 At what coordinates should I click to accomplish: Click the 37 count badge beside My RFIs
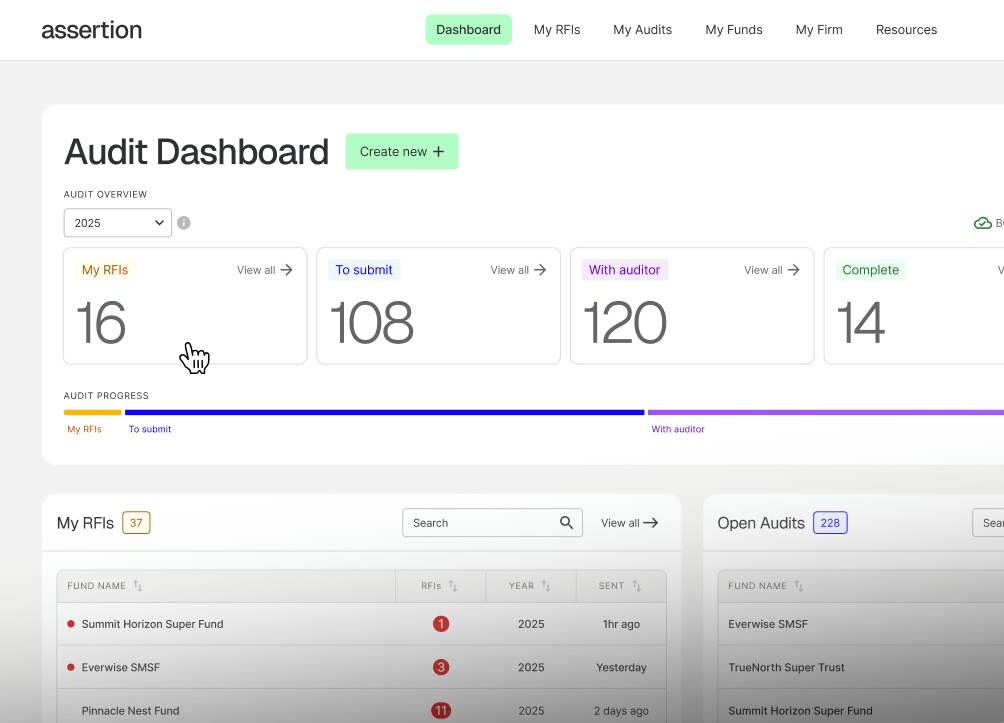[136, 523]
